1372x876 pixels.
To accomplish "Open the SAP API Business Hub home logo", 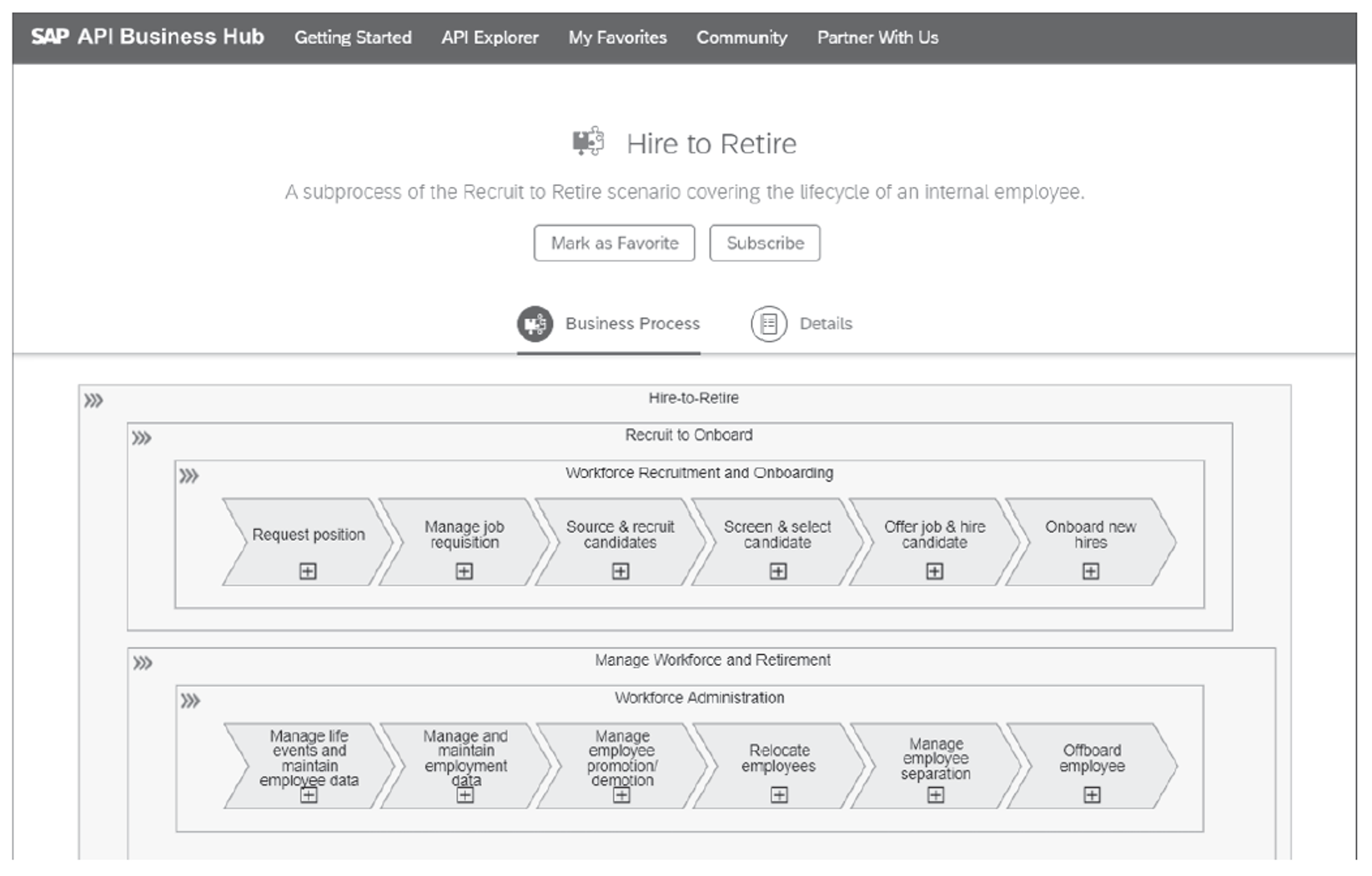I will tap(148, 37).
